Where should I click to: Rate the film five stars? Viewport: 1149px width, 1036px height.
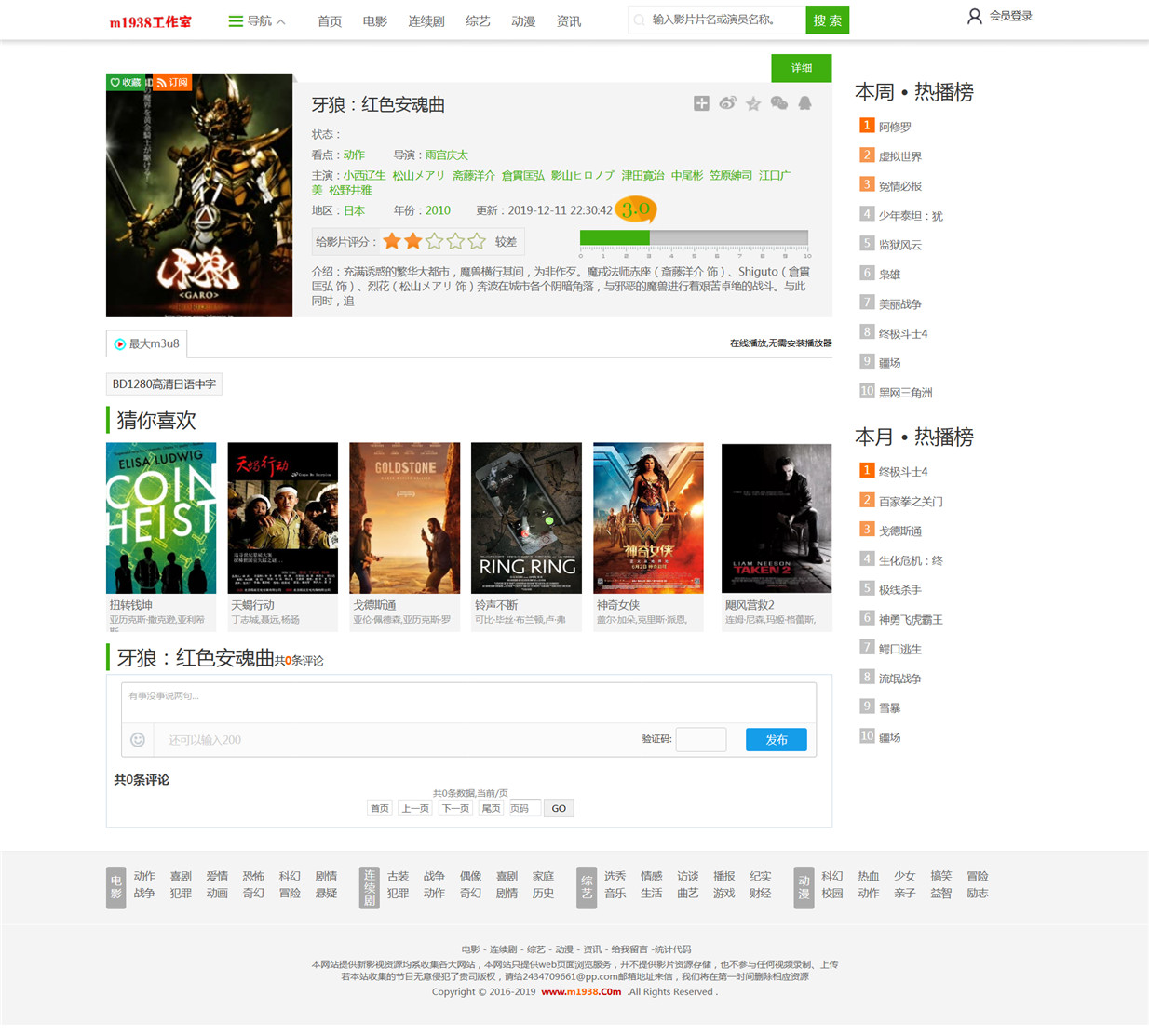pos(477,241)
